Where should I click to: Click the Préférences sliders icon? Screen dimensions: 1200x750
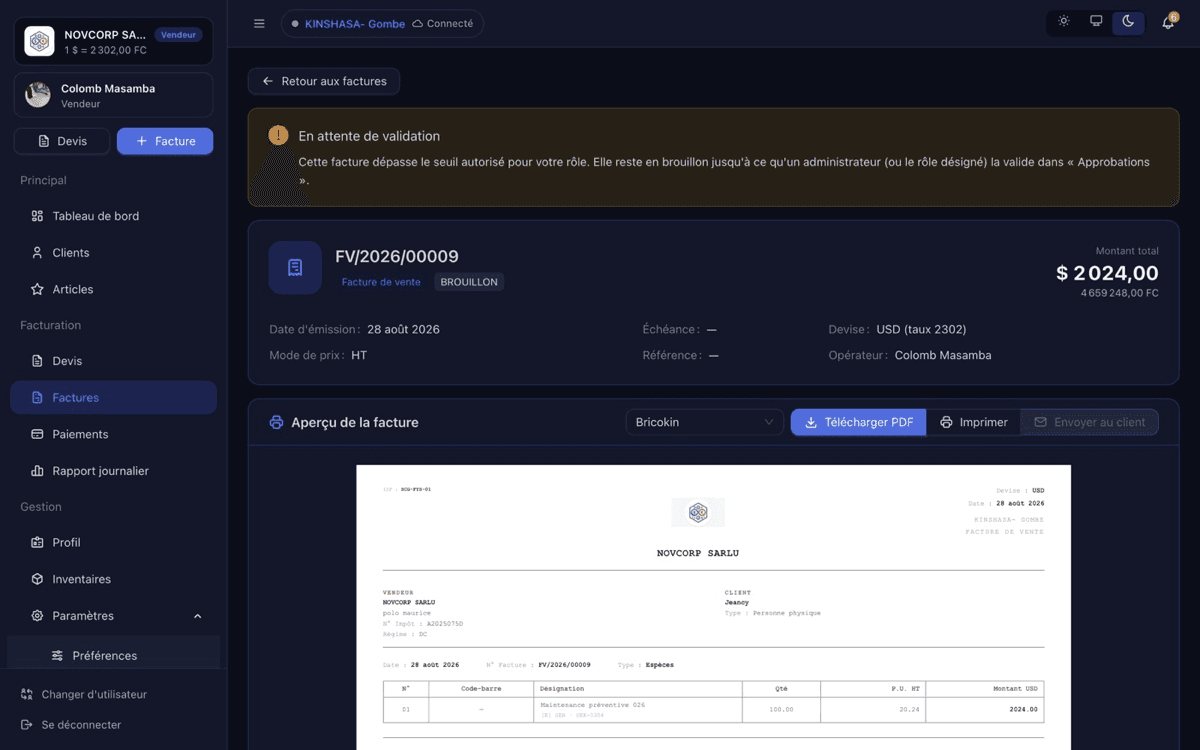[x=57, y=656]
